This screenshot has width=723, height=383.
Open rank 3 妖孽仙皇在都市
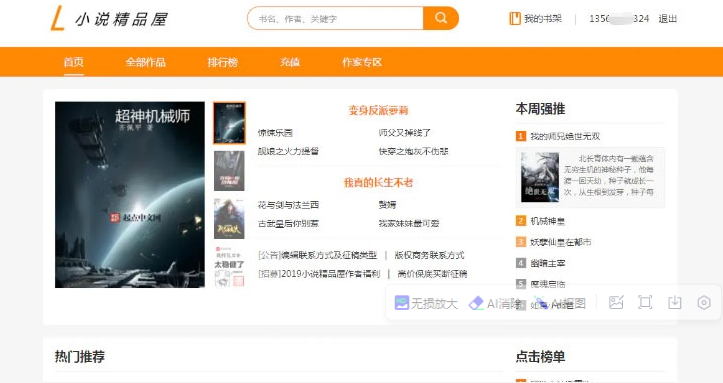561,242
